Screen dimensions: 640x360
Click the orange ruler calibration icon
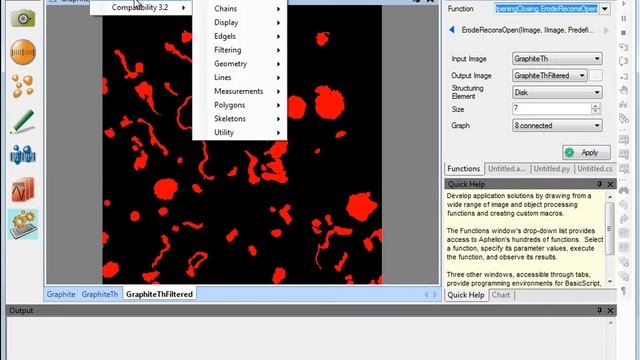pyautogui.click(x=23, y=52)
